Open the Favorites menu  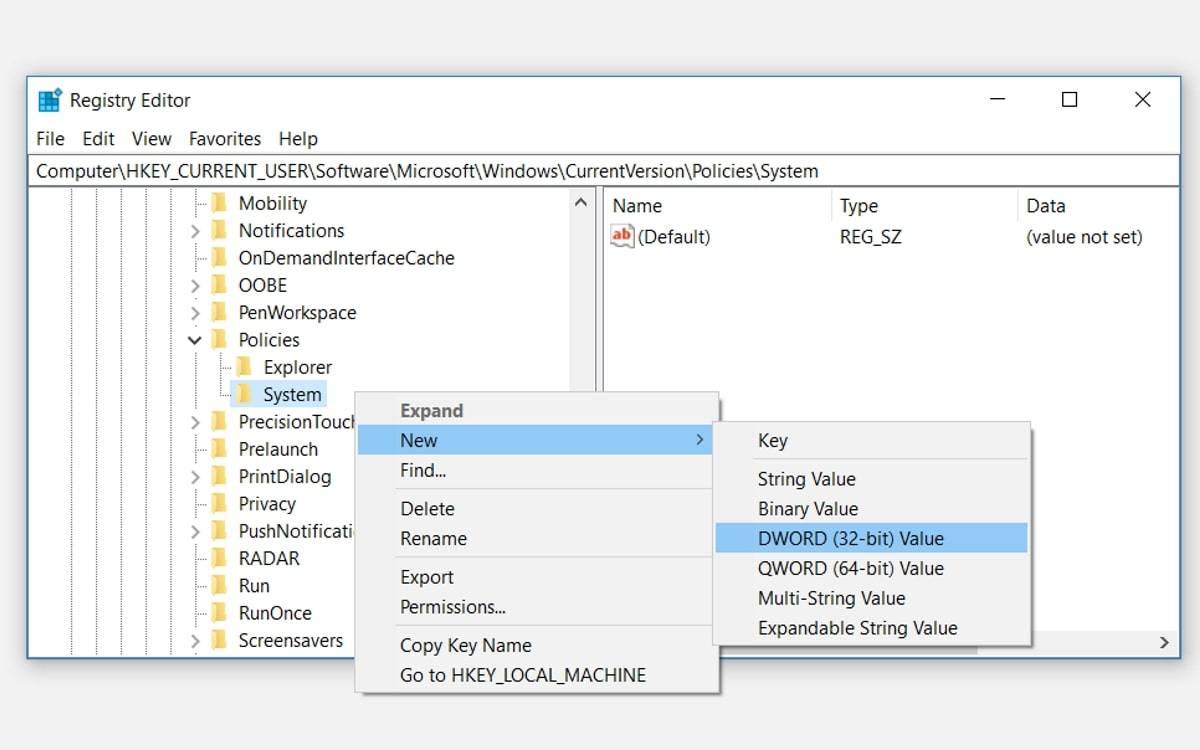(224, 139)
